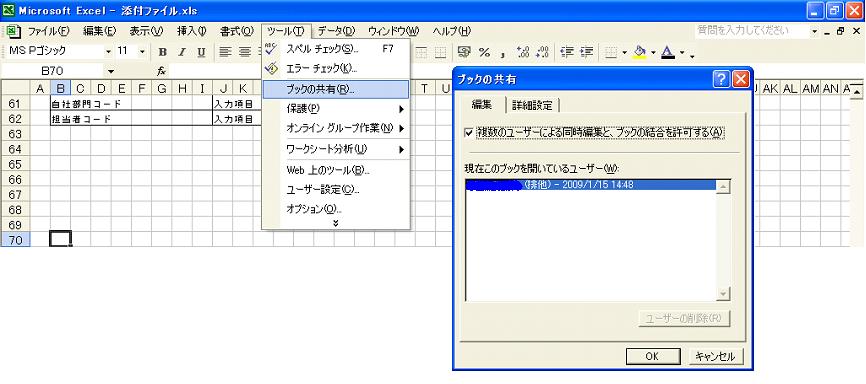Click the user list scroll down arrow
Screen dimensions: 866x384
[722, 294]
